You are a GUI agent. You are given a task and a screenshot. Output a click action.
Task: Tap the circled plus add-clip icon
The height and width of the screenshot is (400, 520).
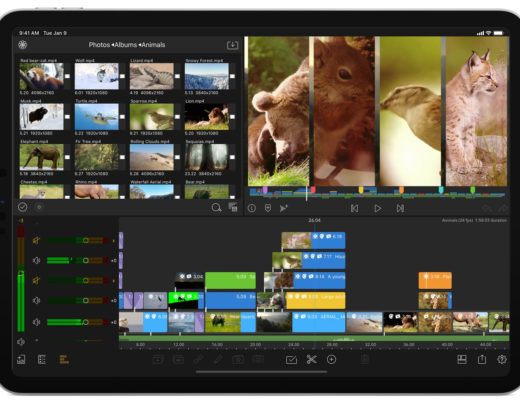(x=331, y=359)
